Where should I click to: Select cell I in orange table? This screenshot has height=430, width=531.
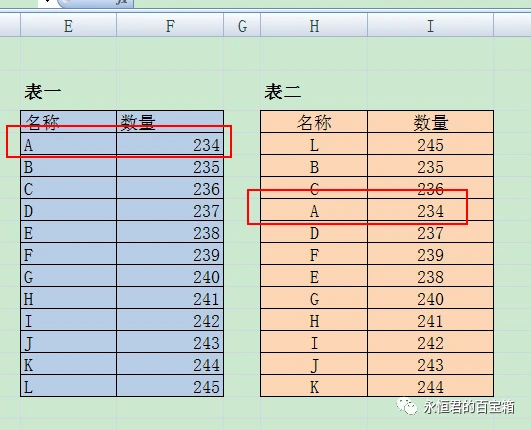click(x=314, y=342)
